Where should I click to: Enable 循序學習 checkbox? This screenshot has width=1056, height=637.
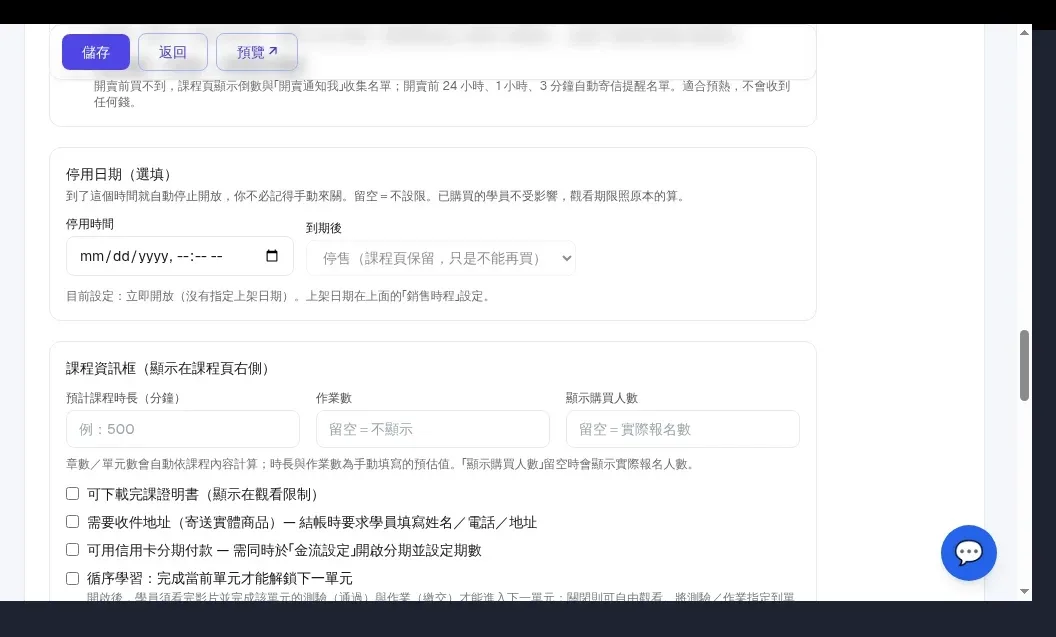click(73, 578)
